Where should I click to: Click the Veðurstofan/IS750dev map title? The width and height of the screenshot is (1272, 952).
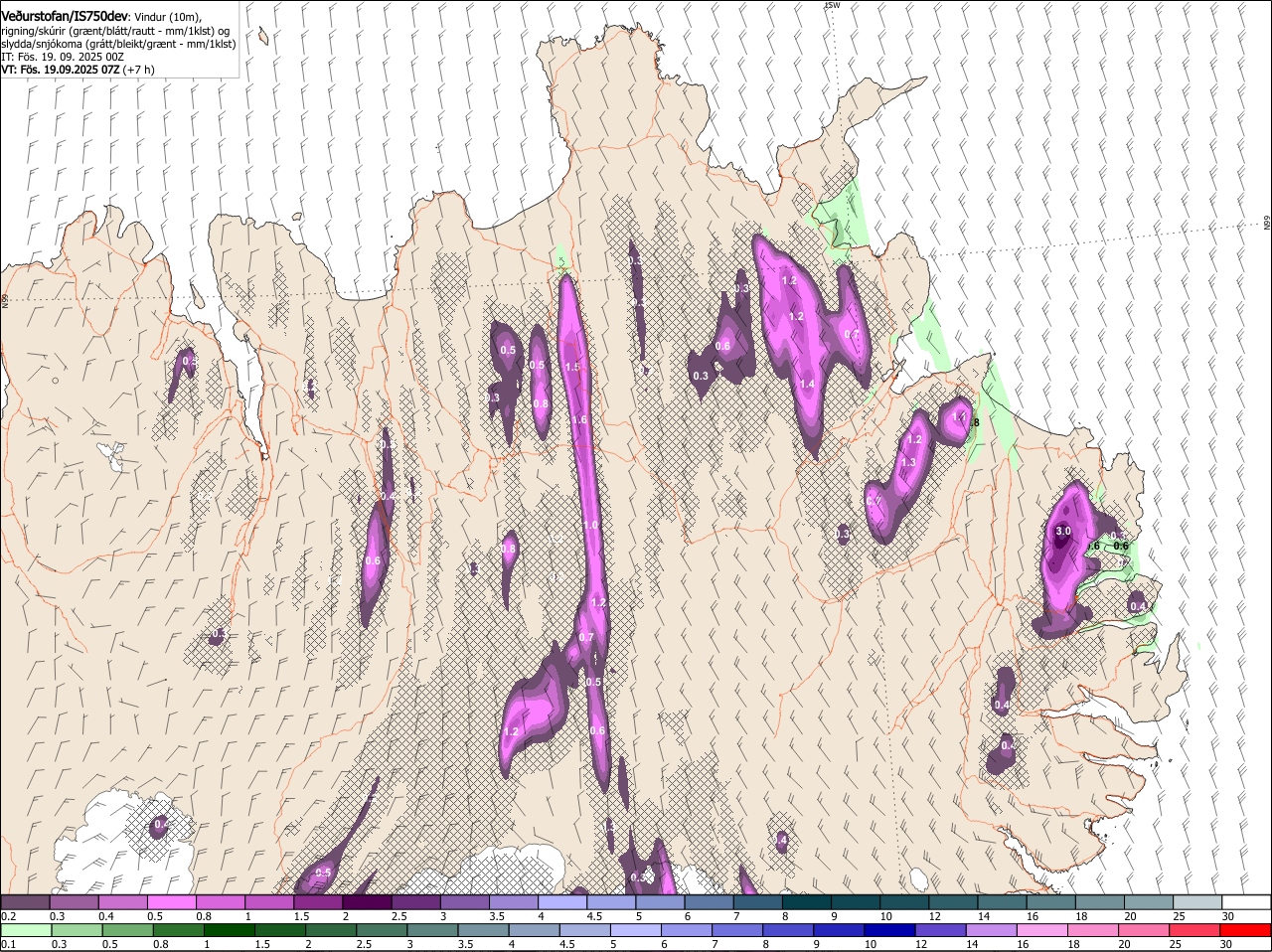pyautogui.click(x=64, y=16)
